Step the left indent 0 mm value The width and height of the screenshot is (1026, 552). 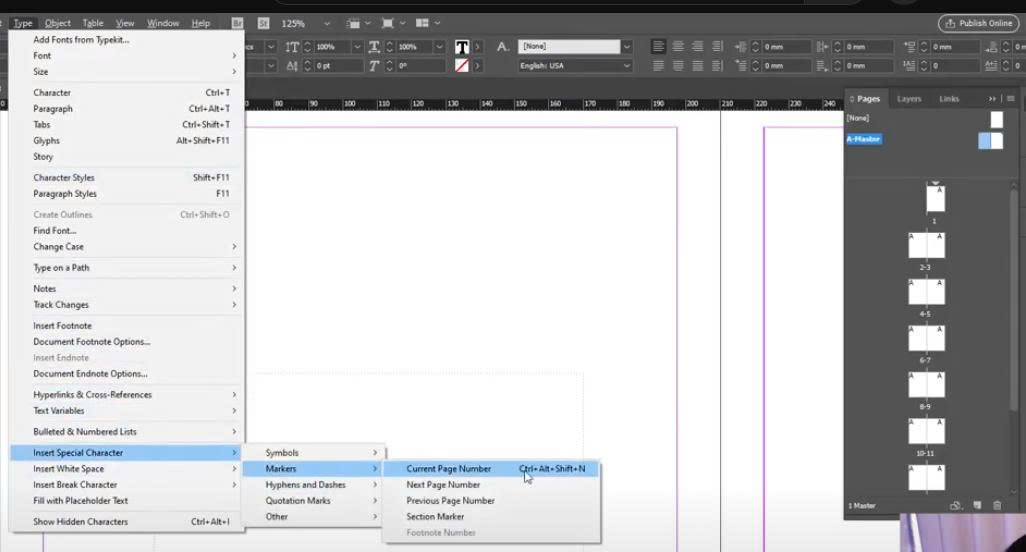click(x=755, y=46)
